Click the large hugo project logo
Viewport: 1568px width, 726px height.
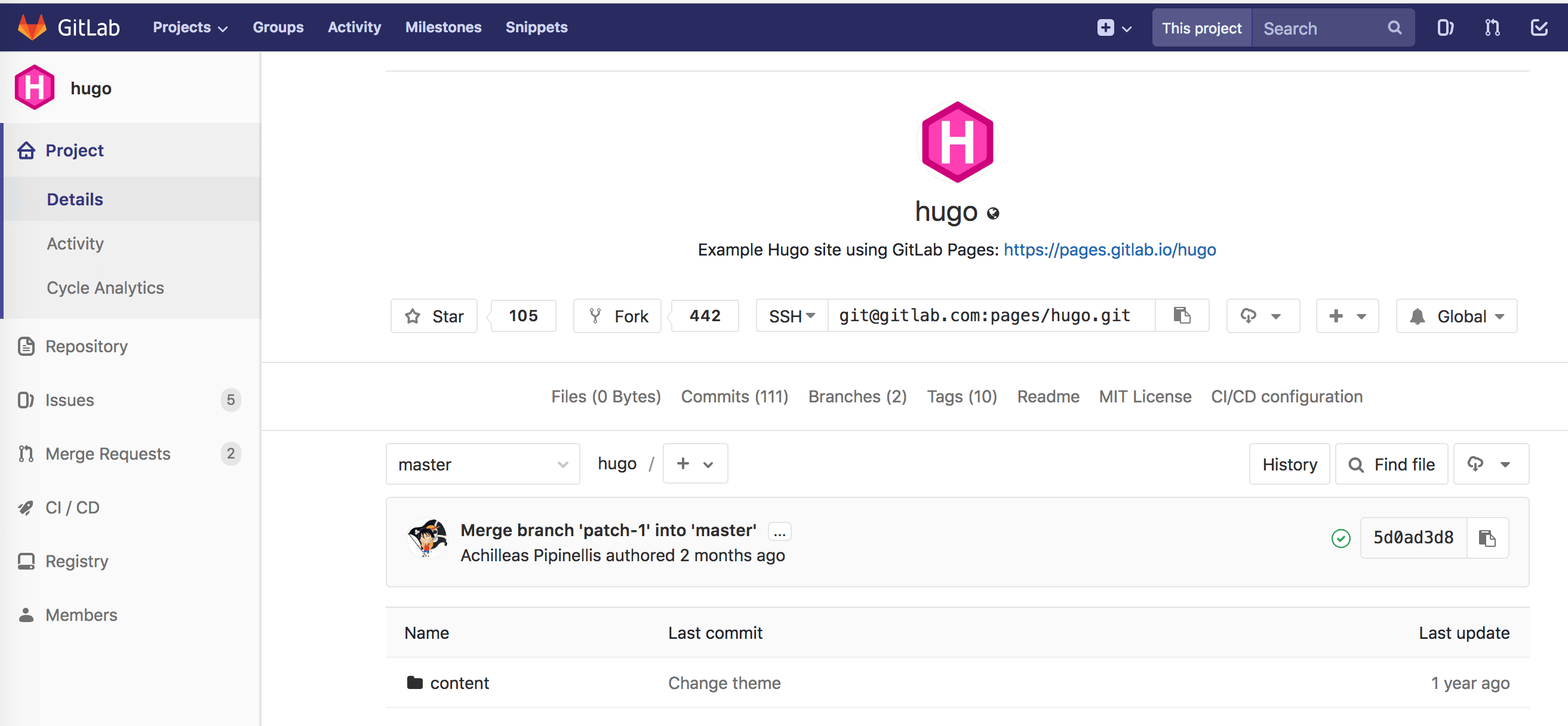tap(958, 141)
